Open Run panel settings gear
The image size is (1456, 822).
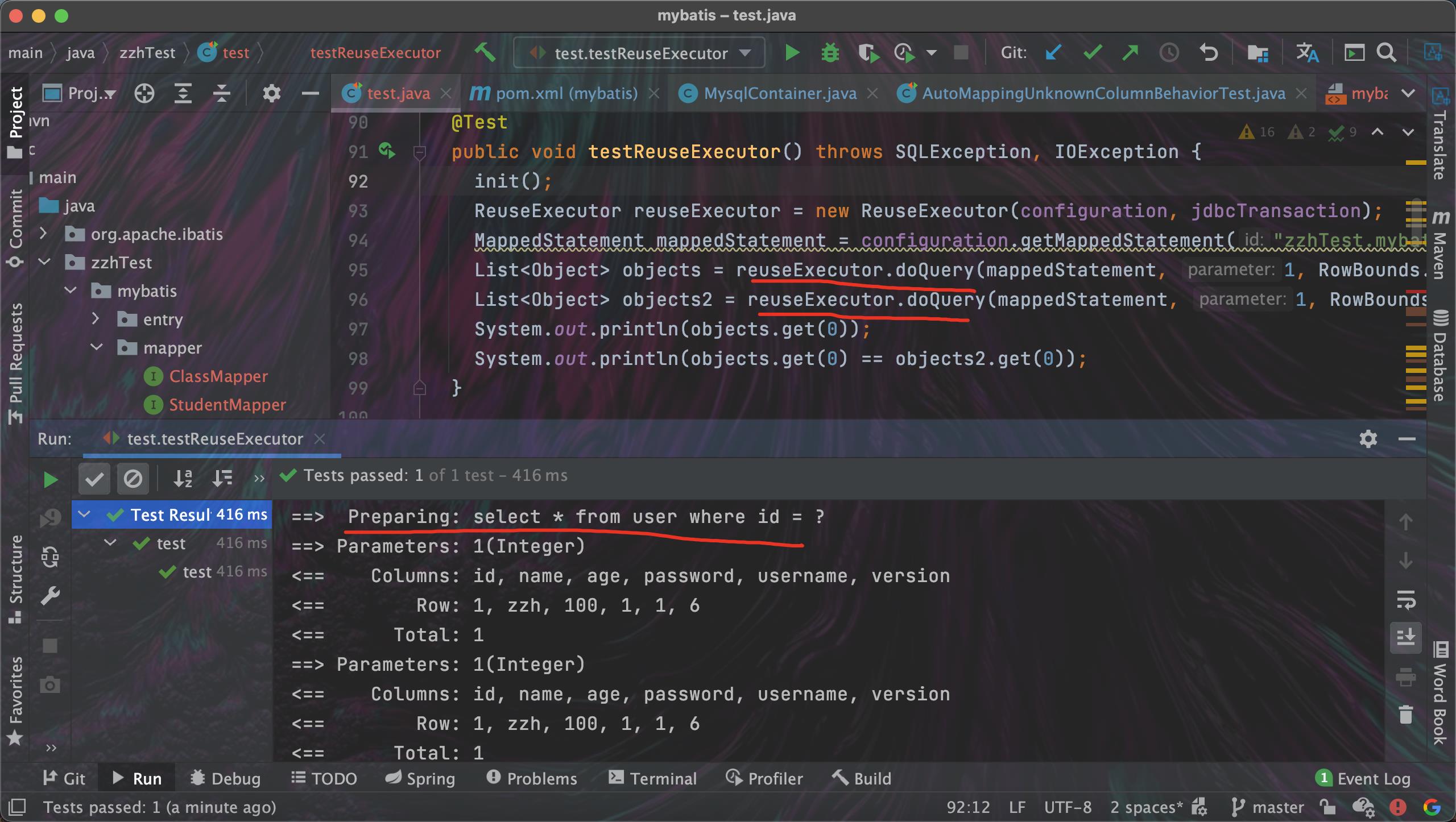[x=1368, y=438]
